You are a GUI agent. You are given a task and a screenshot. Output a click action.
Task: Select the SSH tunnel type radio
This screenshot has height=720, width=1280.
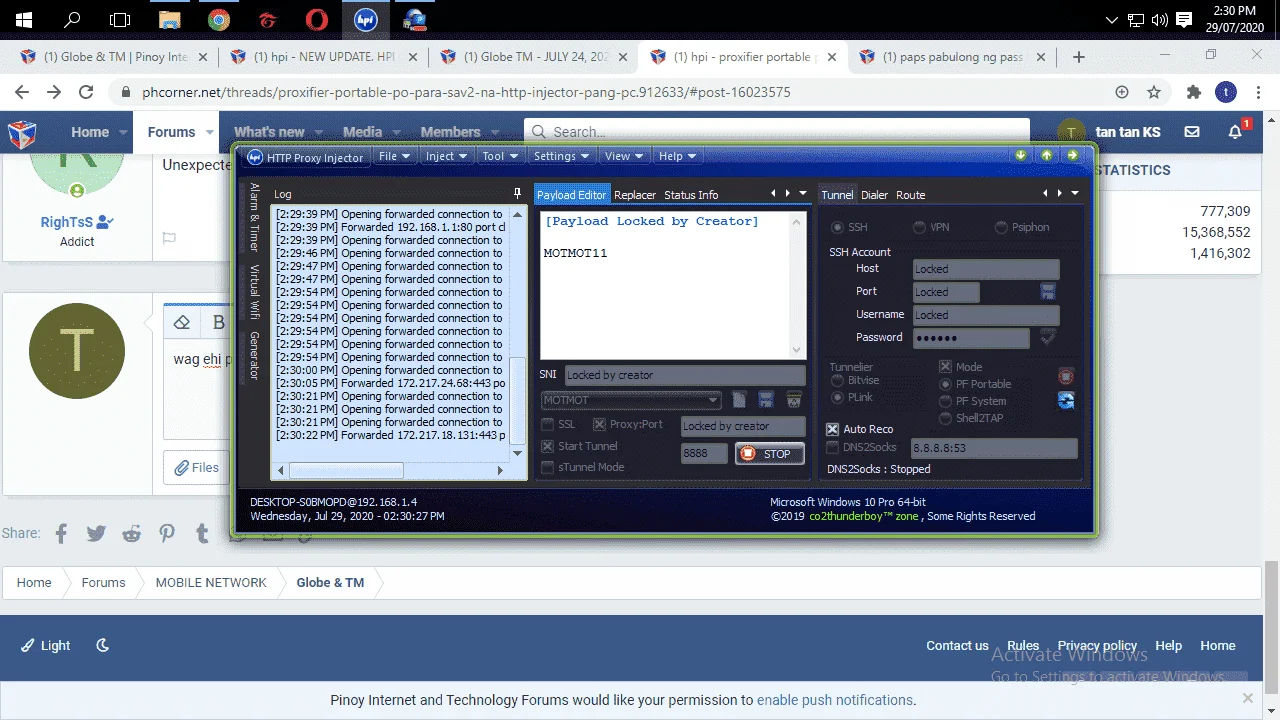pos(836,228)
